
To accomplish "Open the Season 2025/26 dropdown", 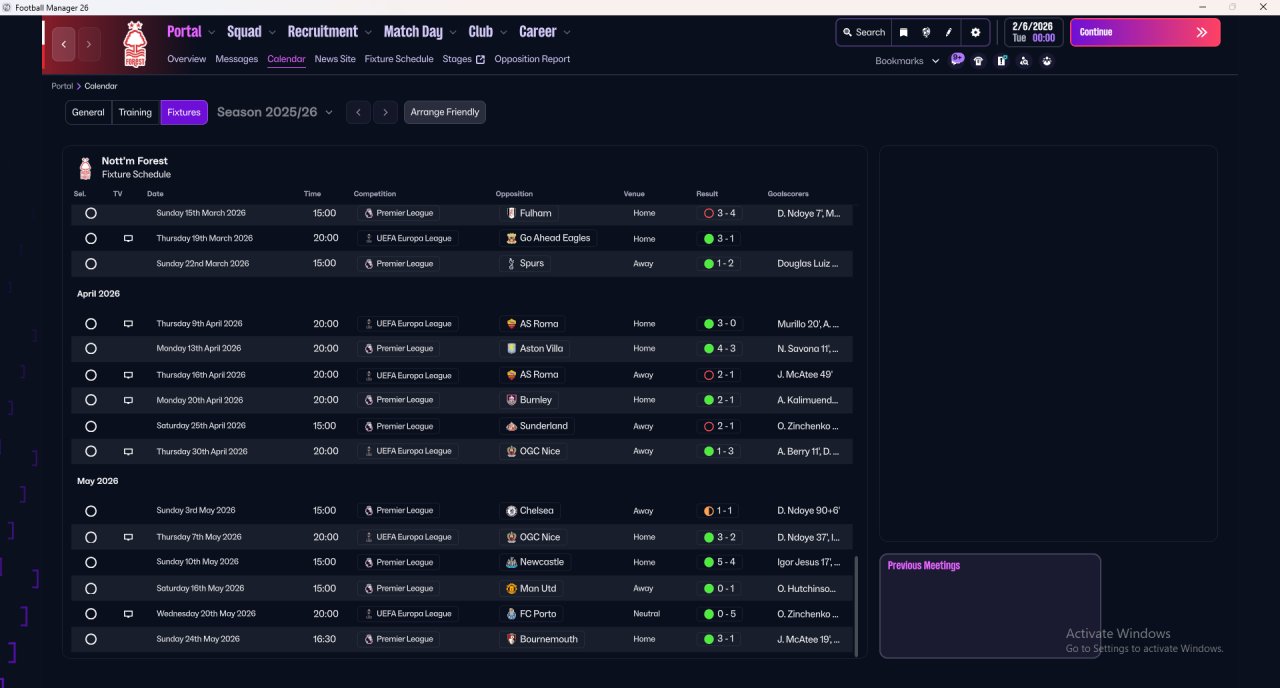I will 275,112.
